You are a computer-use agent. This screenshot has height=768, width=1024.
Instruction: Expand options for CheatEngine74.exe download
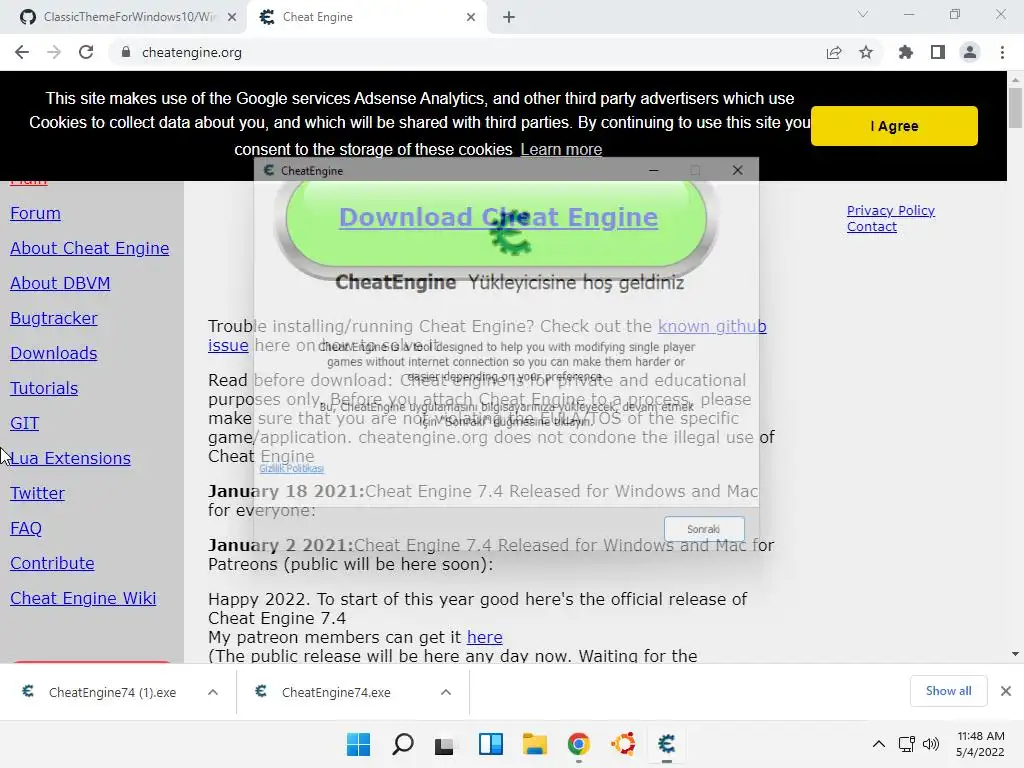(446, 692)
